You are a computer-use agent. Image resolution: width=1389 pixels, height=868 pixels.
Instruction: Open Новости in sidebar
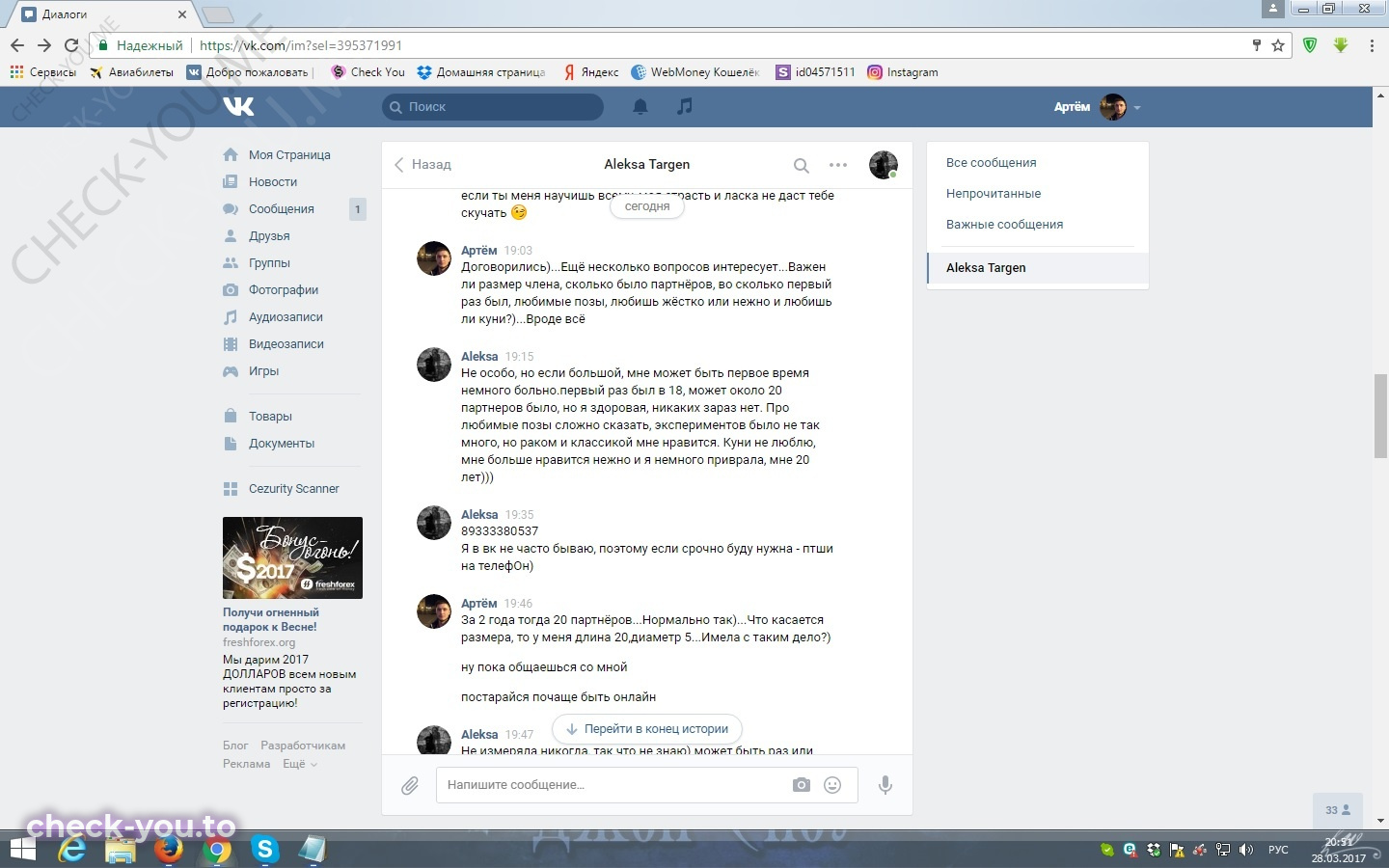[273, 182]
